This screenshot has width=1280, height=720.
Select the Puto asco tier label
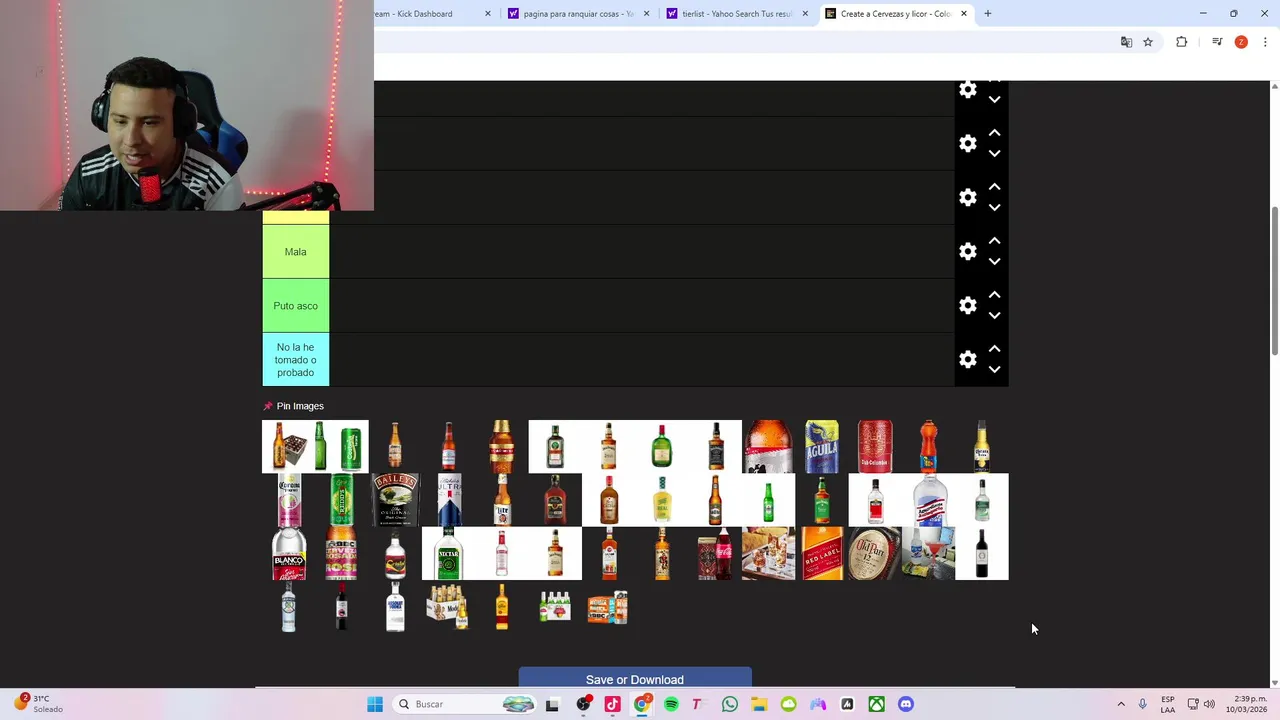click(295, 306)
